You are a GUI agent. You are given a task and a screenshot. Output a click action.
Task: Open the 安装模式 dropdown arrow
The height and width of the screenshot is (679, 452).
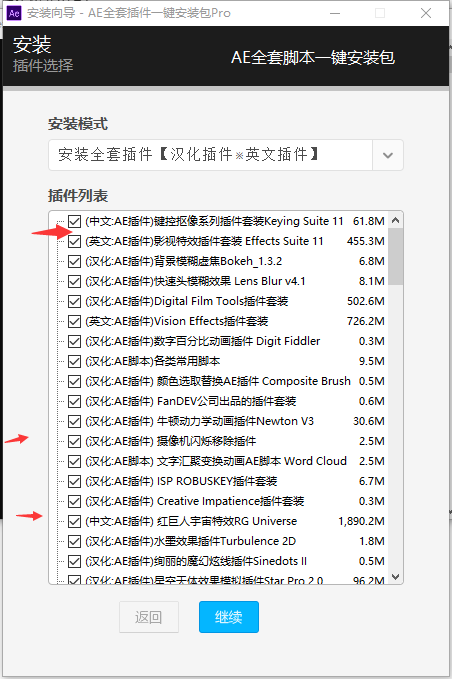388,155
